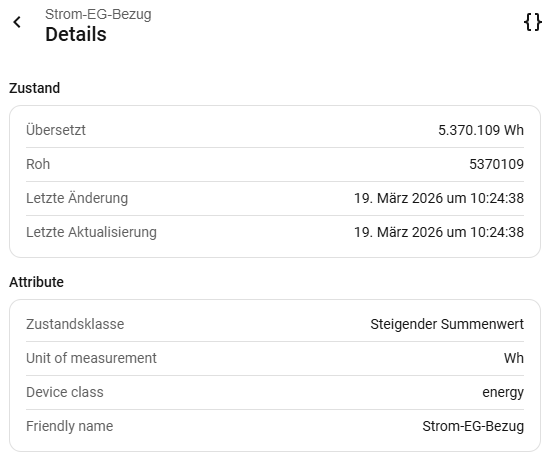Screen dimensions: 547x469
Task: Select the Übersetzt state row
Action: point(275,130)
